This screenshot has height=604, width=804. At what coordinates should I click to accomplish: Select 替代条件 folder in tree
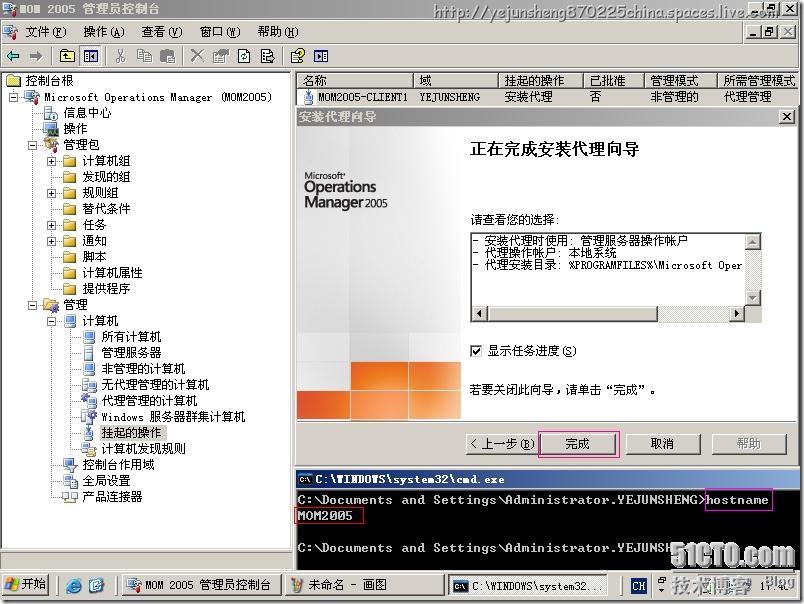(106, 209)
